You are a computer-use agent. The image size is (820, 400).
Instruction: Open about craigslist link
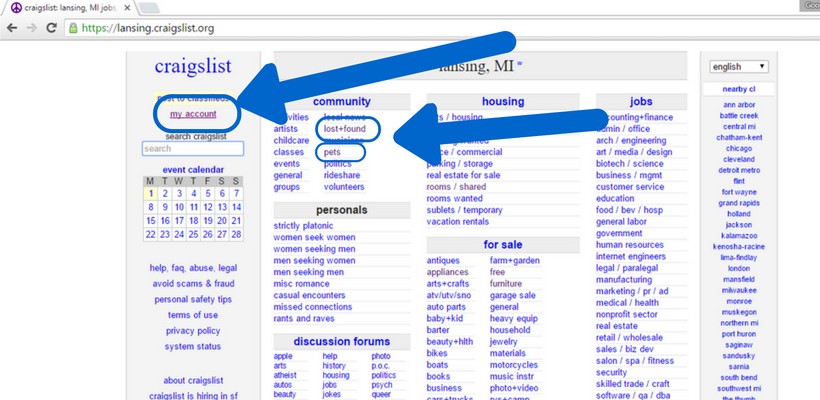pyautogui.click(x=193, y=380)
